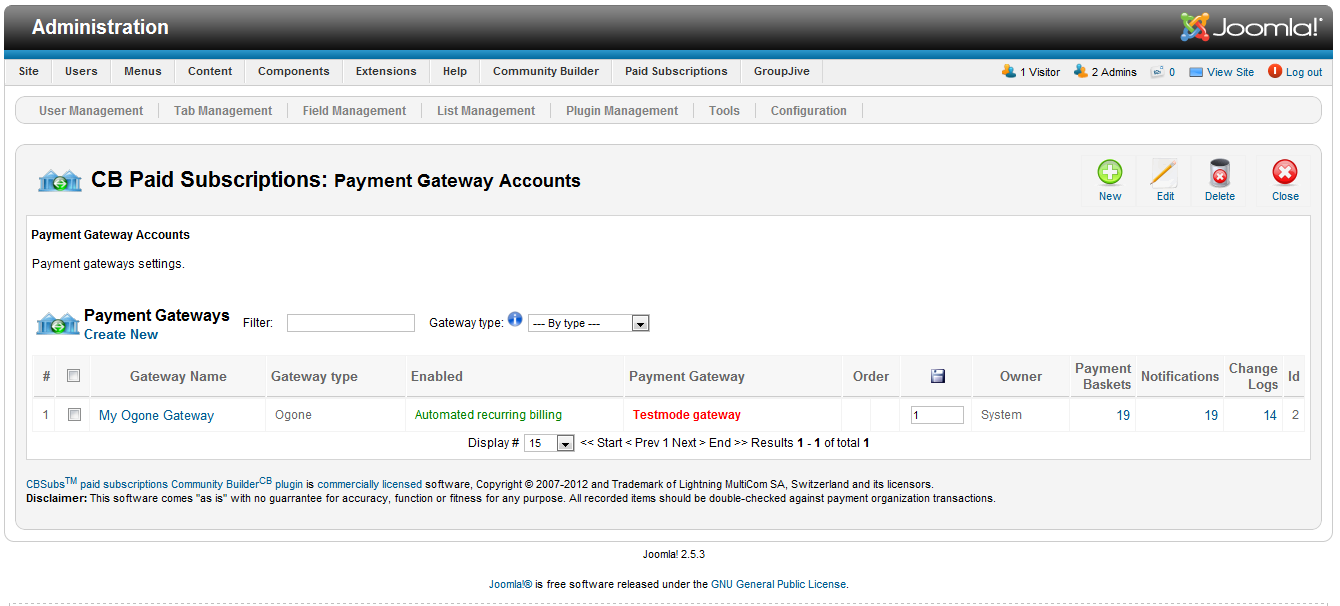Check the My Ogone Gateway row checkbox
The image size is (1340, 606).
tap(74, 415)
